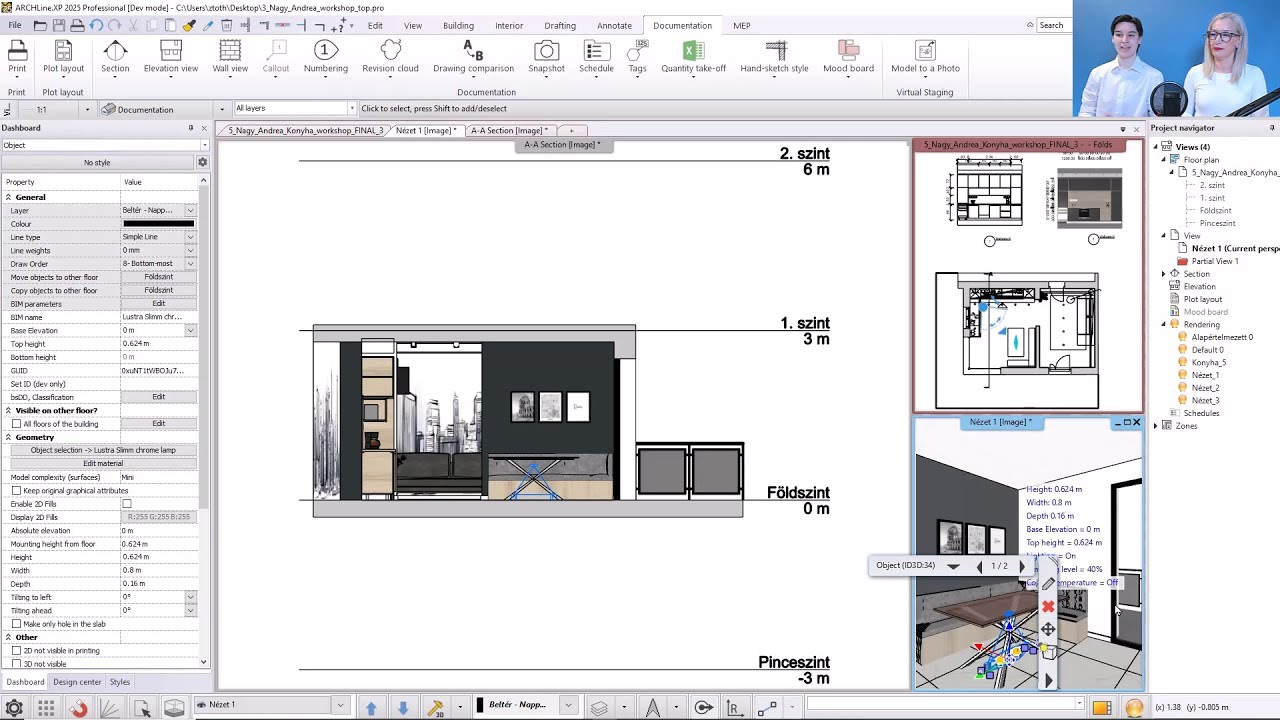Viewport: 1280px width, 720px height.
Task: Open the Layer property dropdown
Action: (190, 210)
